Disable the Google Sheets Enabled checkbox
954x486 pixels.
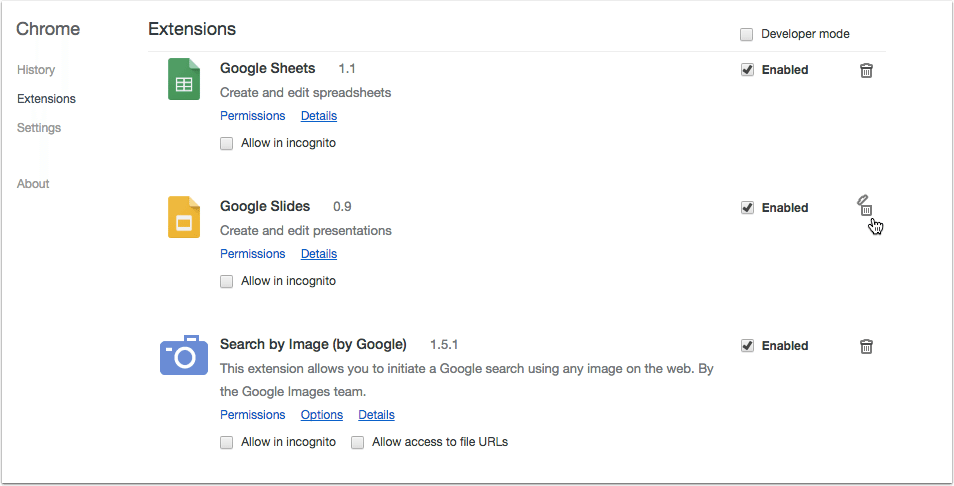(x=747, y=69)
